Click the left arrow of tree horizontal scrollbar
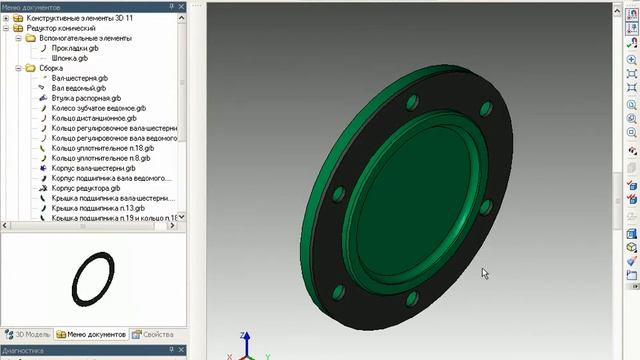 (5, 225)
